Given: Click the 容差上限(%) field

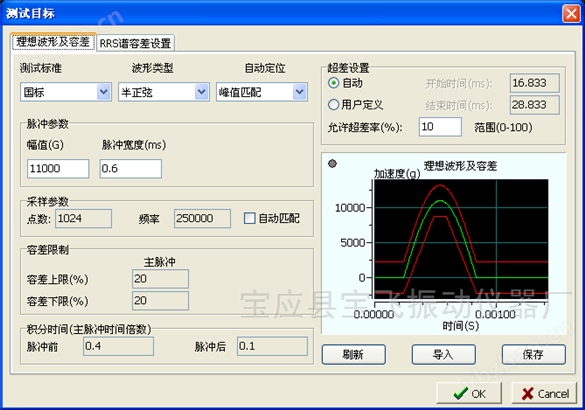Looking at the screenshot, I should click(160, 279).
